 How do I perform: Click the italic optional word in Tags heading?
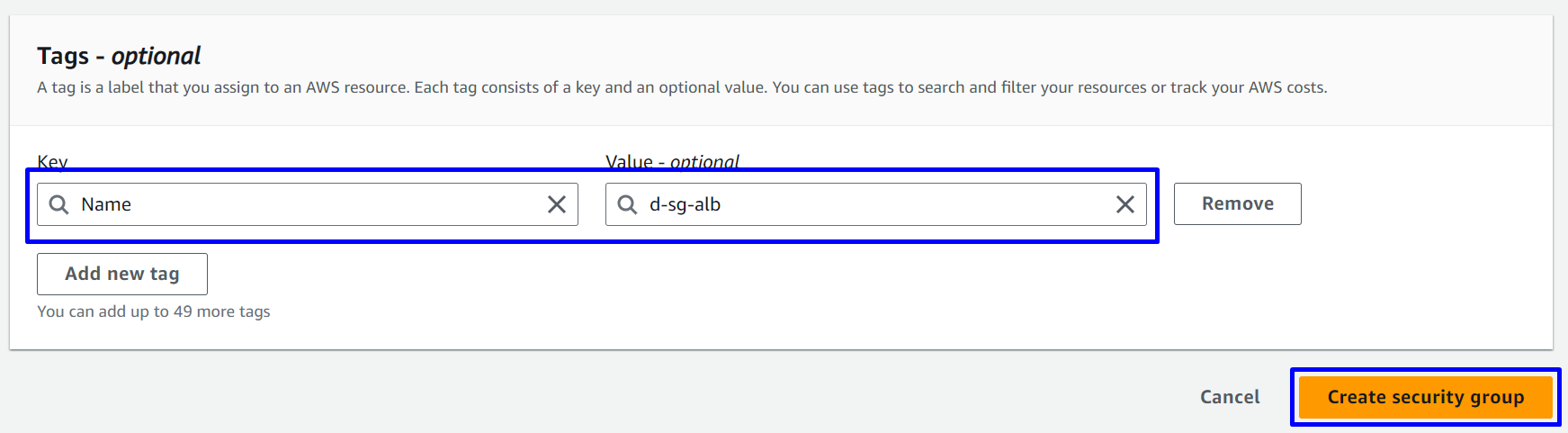pyautogui.click(x=156, y=56)
